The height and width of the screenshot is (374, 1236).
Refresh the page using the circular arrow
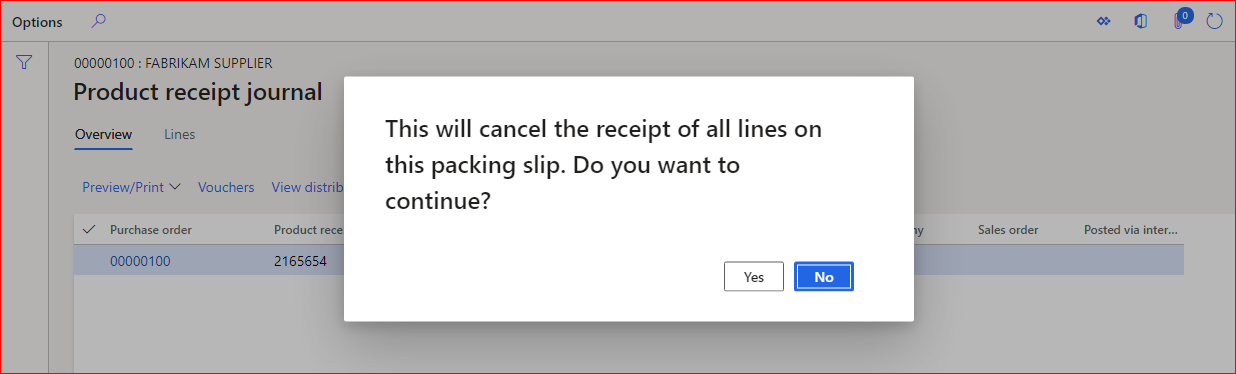tap(1215, 21)
